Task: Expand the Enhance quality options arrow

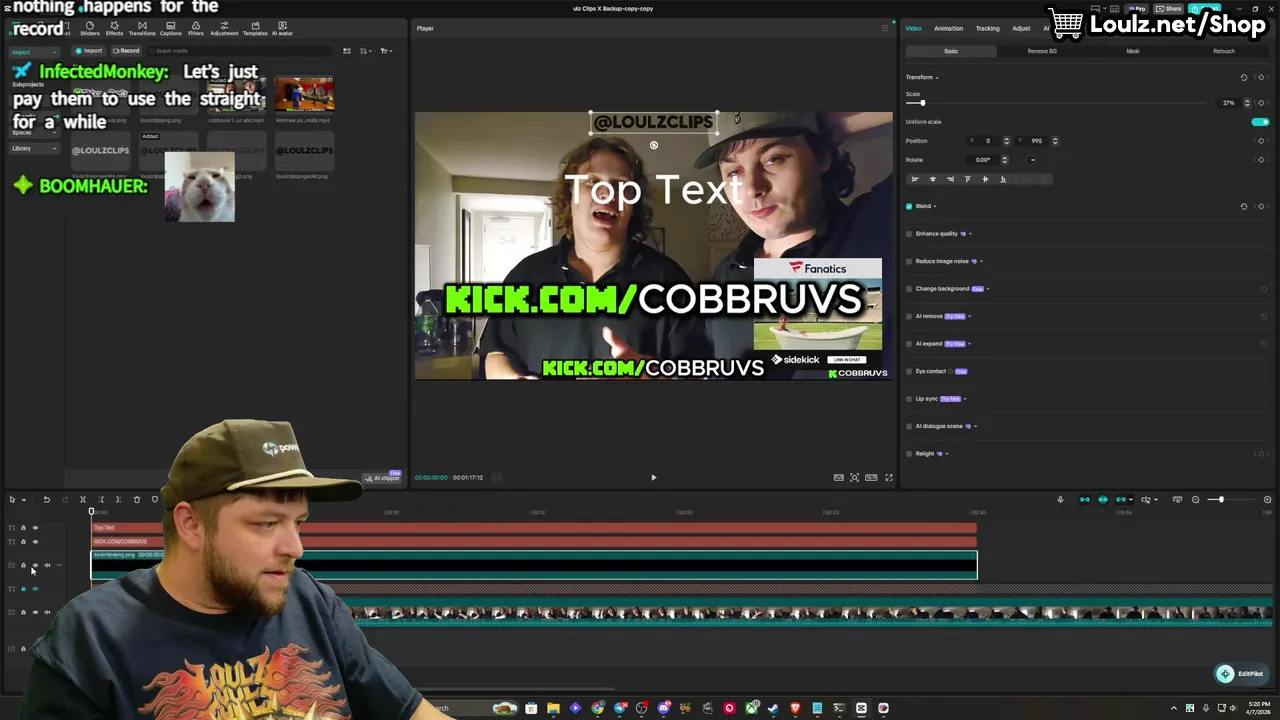Action: coord(970,234)
